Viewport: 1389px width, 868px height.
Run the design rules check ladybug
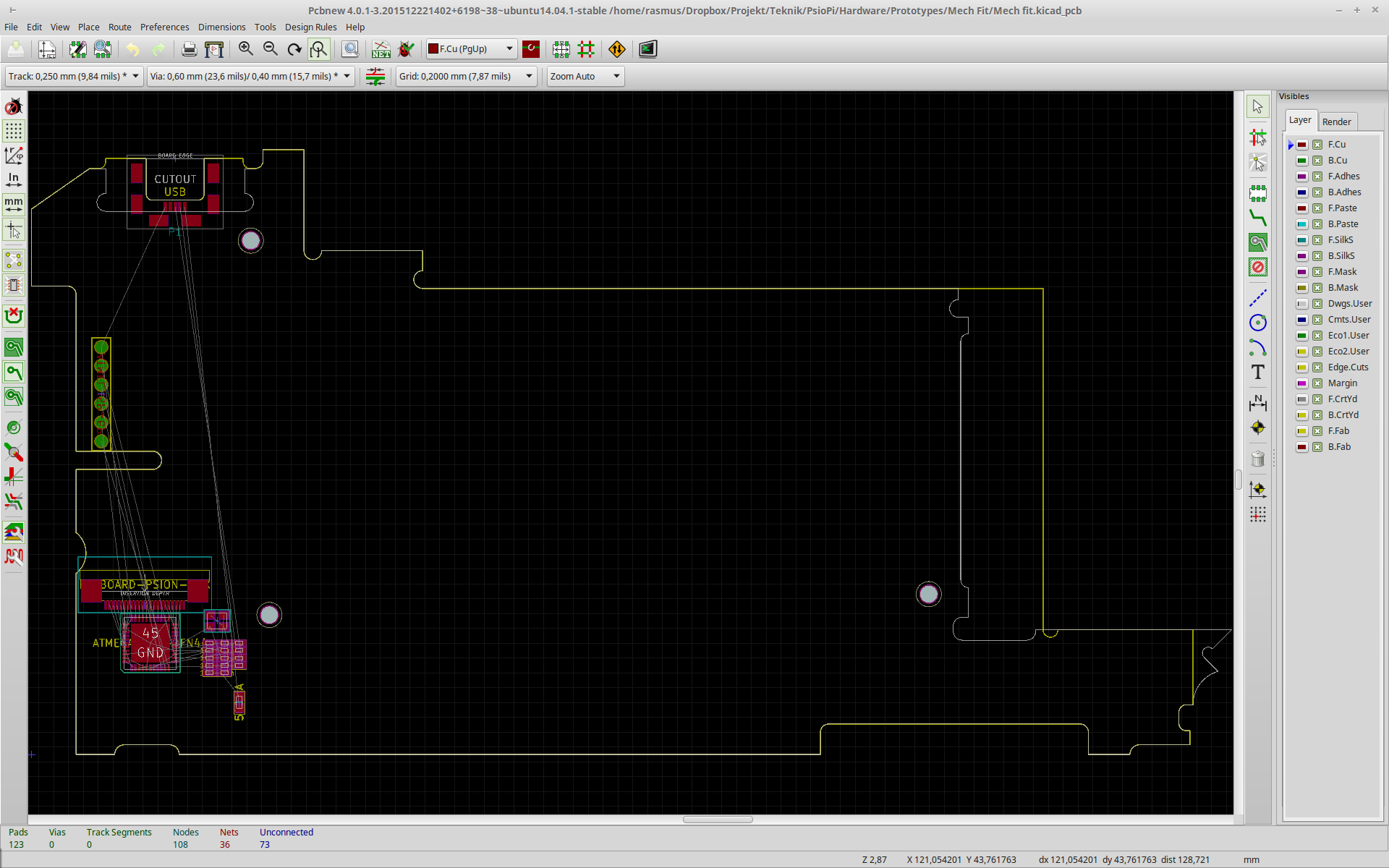click(x=406, y=49)
